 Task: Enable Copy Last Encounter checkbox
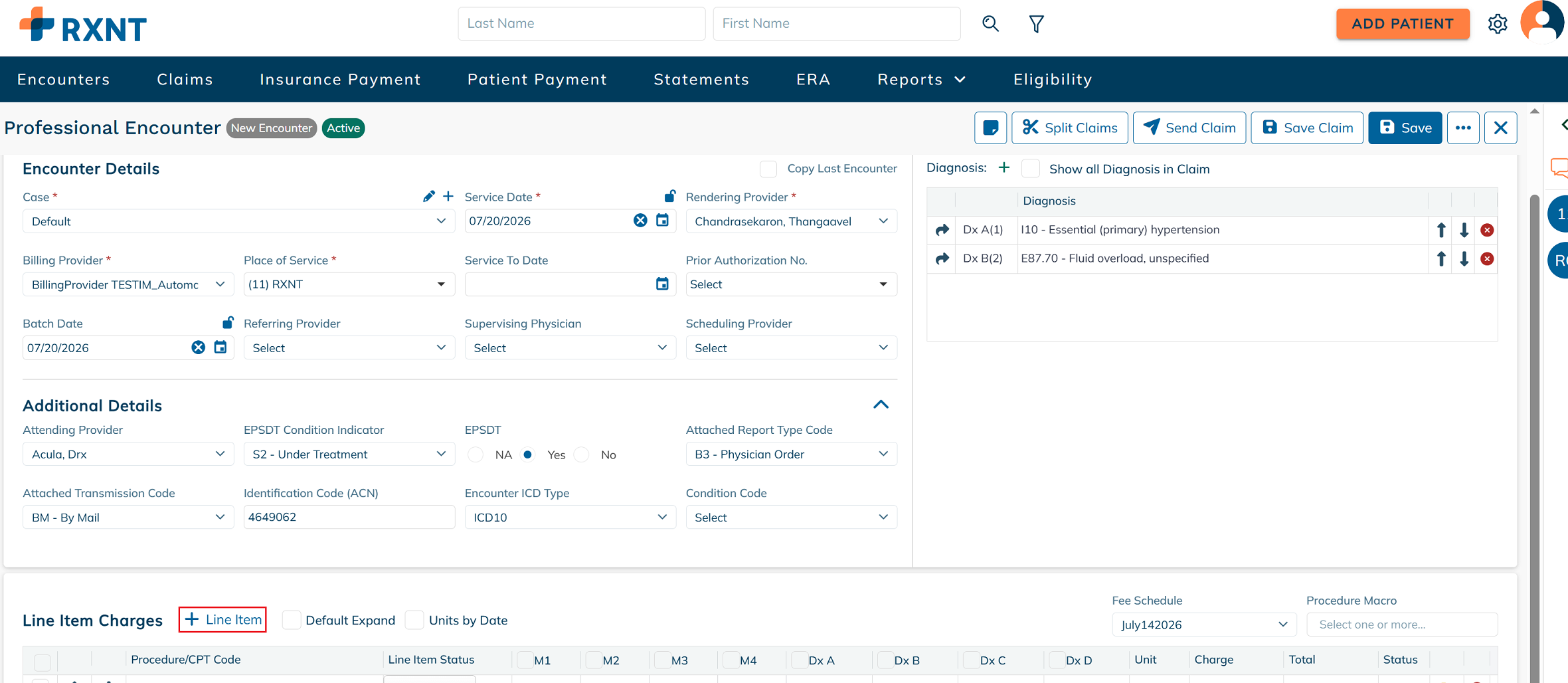[768, 169]
